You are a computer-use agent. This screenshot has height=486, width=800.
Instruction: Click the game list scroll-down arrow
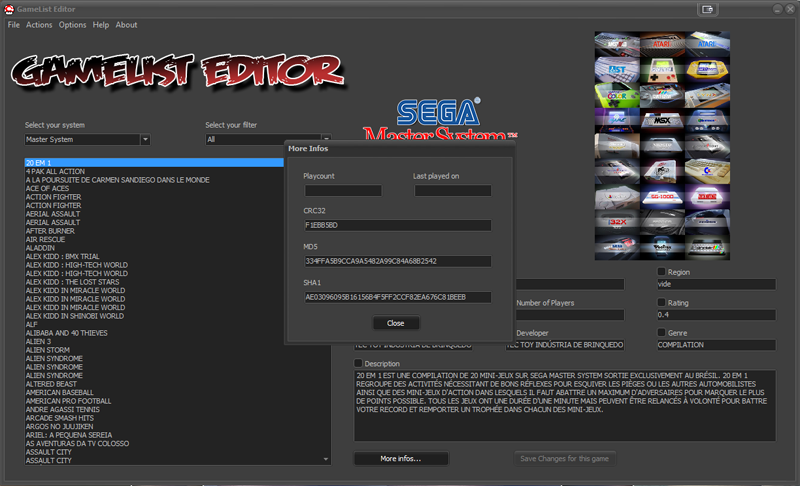(326, 459)
